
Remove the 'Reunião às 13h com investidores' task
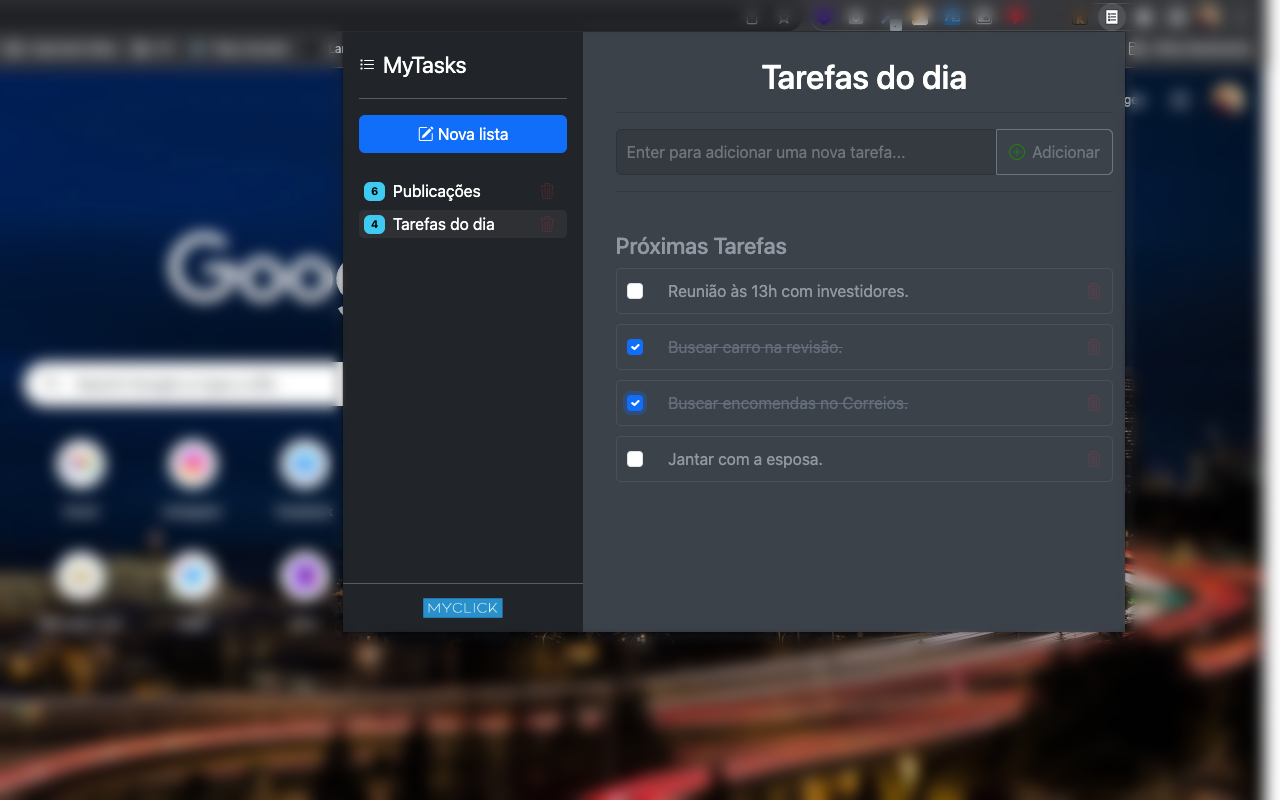1094,291
